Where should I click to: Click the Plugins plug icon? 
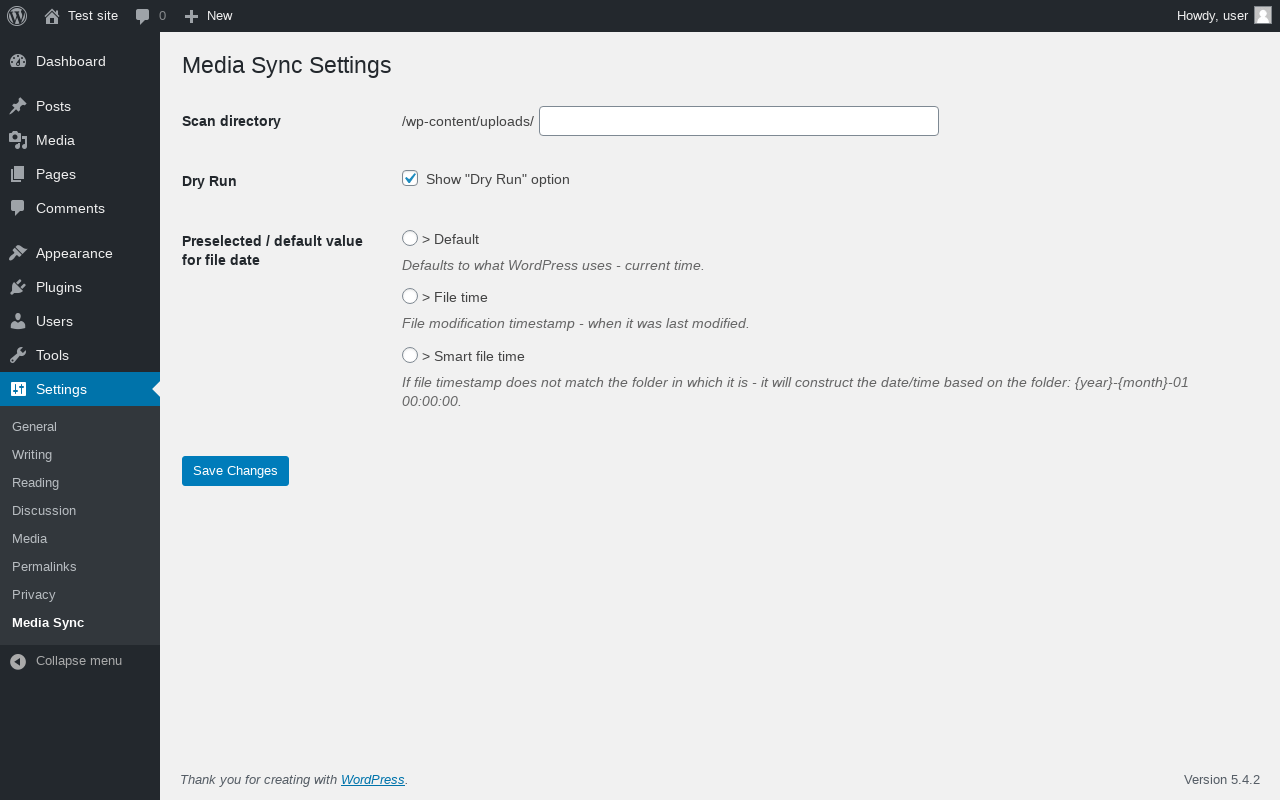pyautogui.click(x=18, y=287)
